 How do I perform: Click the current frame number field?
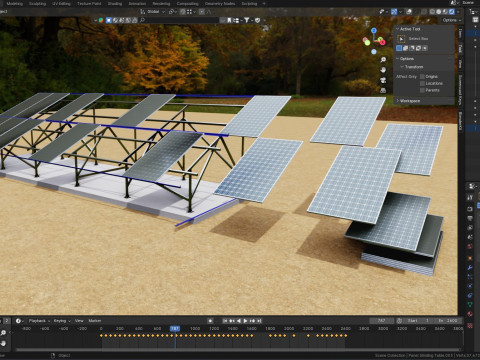click(x=381, y=321)
